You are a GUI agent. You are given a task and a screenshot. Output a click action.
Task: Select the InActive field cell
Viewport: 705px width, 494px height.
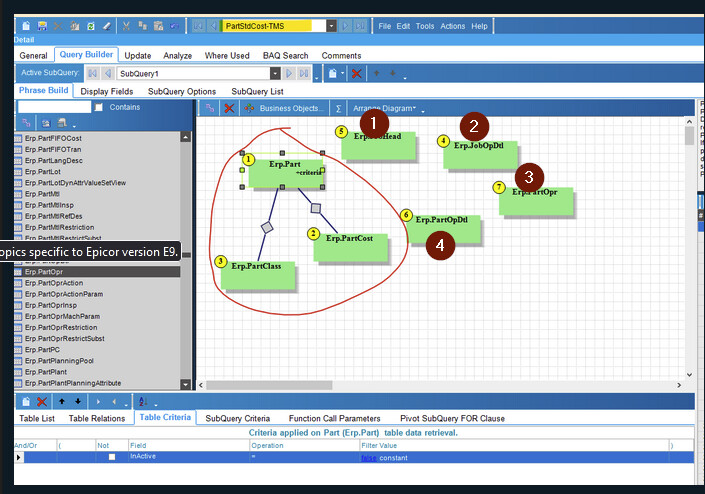[x=189, y=457]
